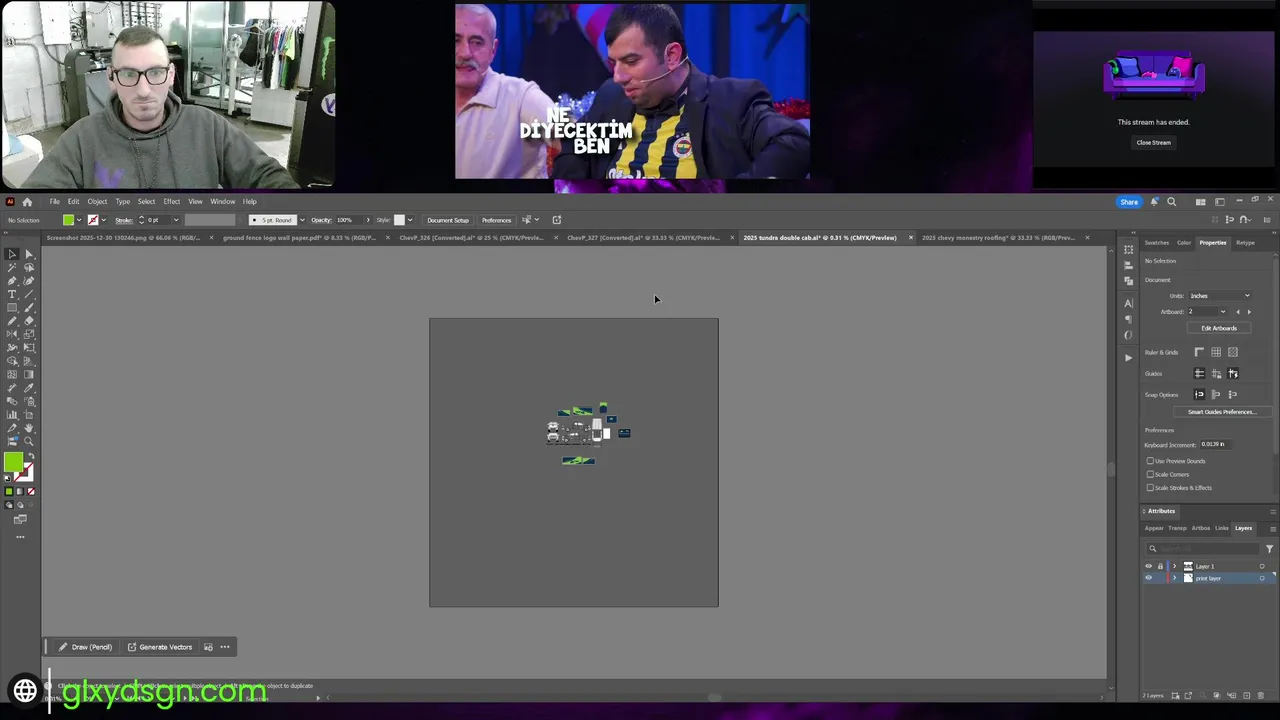Switch to the Swatches panel tab

click(x=1157, y=243)
